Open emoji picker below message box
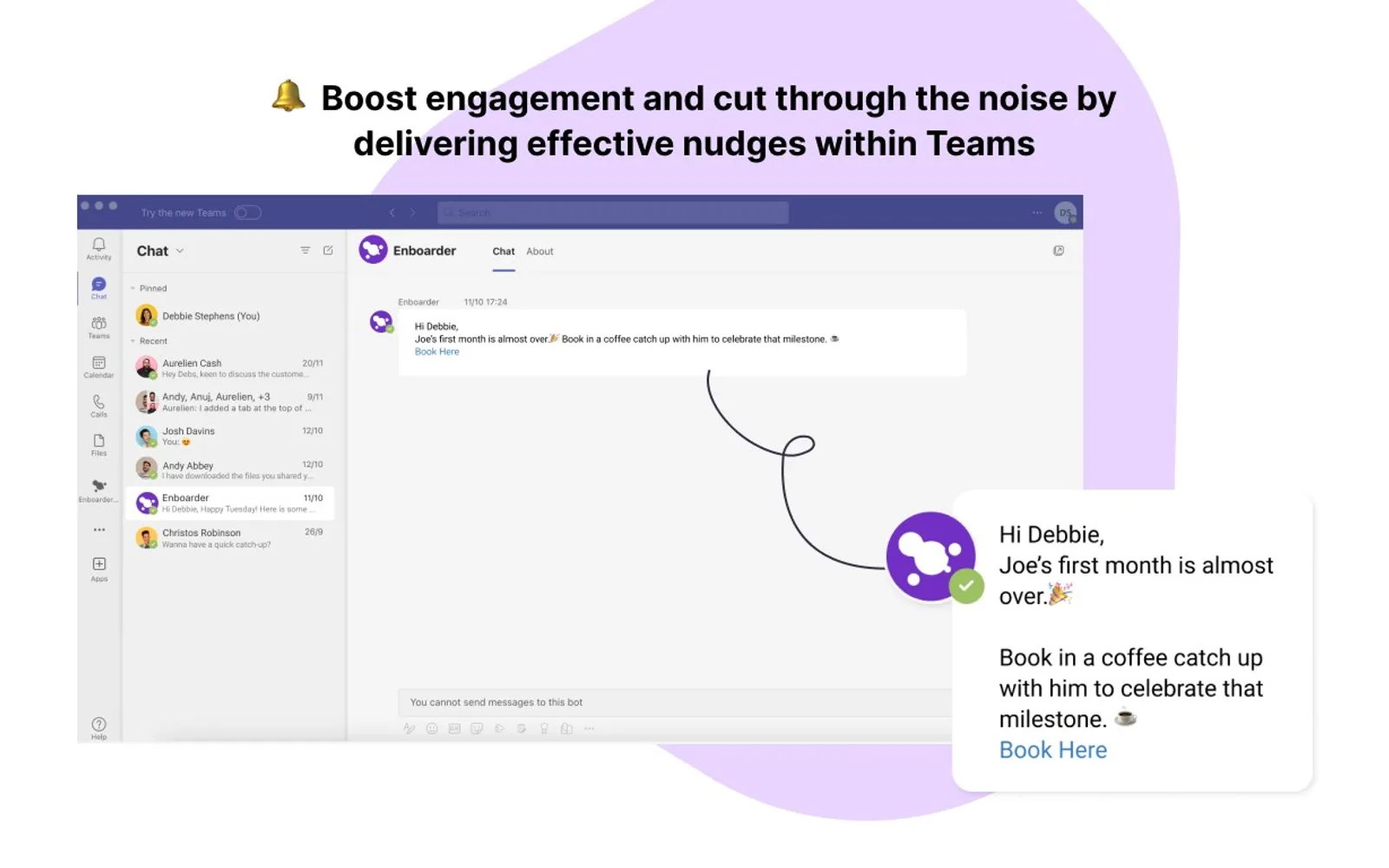The image size is (1389, 868). pyautogui.click(x=431, y=729)
